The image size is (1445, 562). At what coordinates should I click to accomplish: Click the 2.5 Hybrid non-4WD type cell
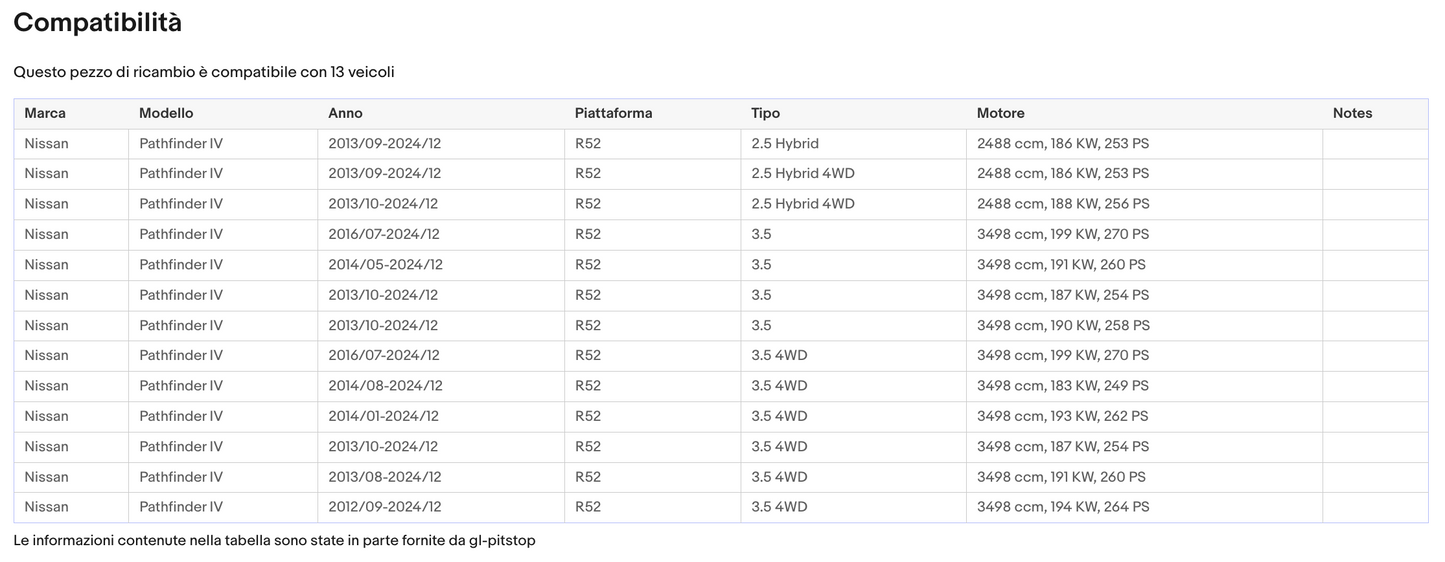click(785, 144)
